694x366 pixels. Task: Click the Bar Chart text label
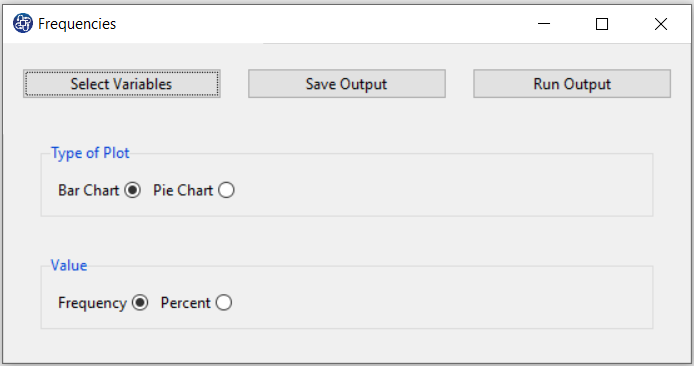click(x=89, y=190)
